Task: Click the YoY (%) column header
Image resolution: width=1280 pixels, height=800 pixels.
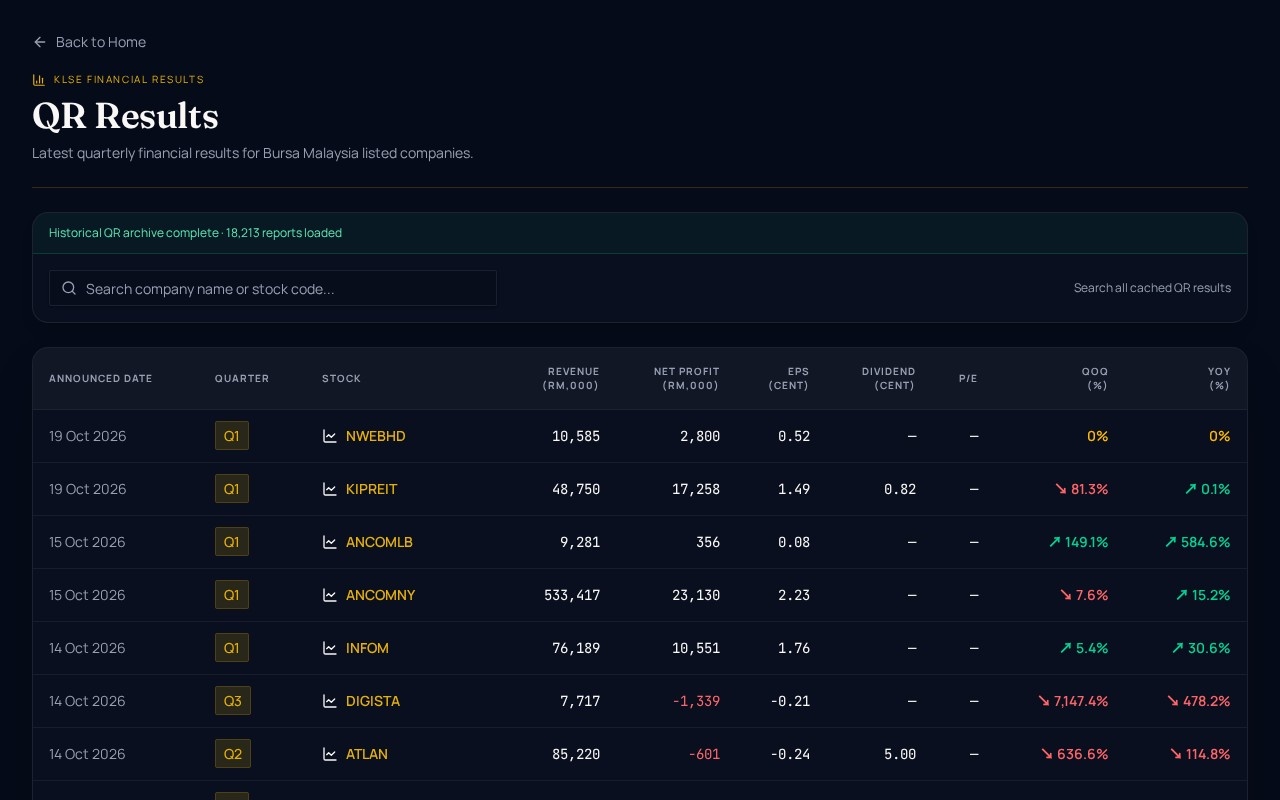Action: click(1219, 379)
